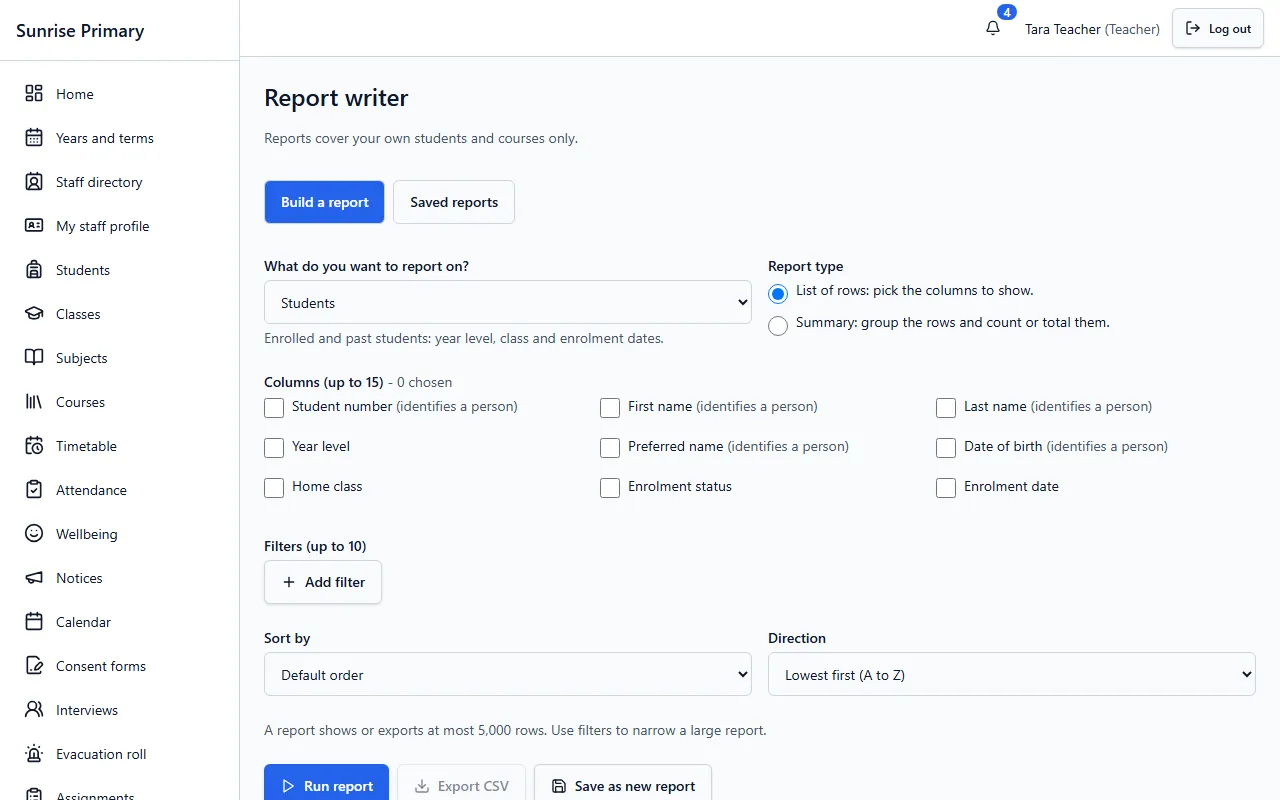Click the Timetable clock-calendar icon
Viewport: 1280px width, 800px height.
click(x=34, y=446)
